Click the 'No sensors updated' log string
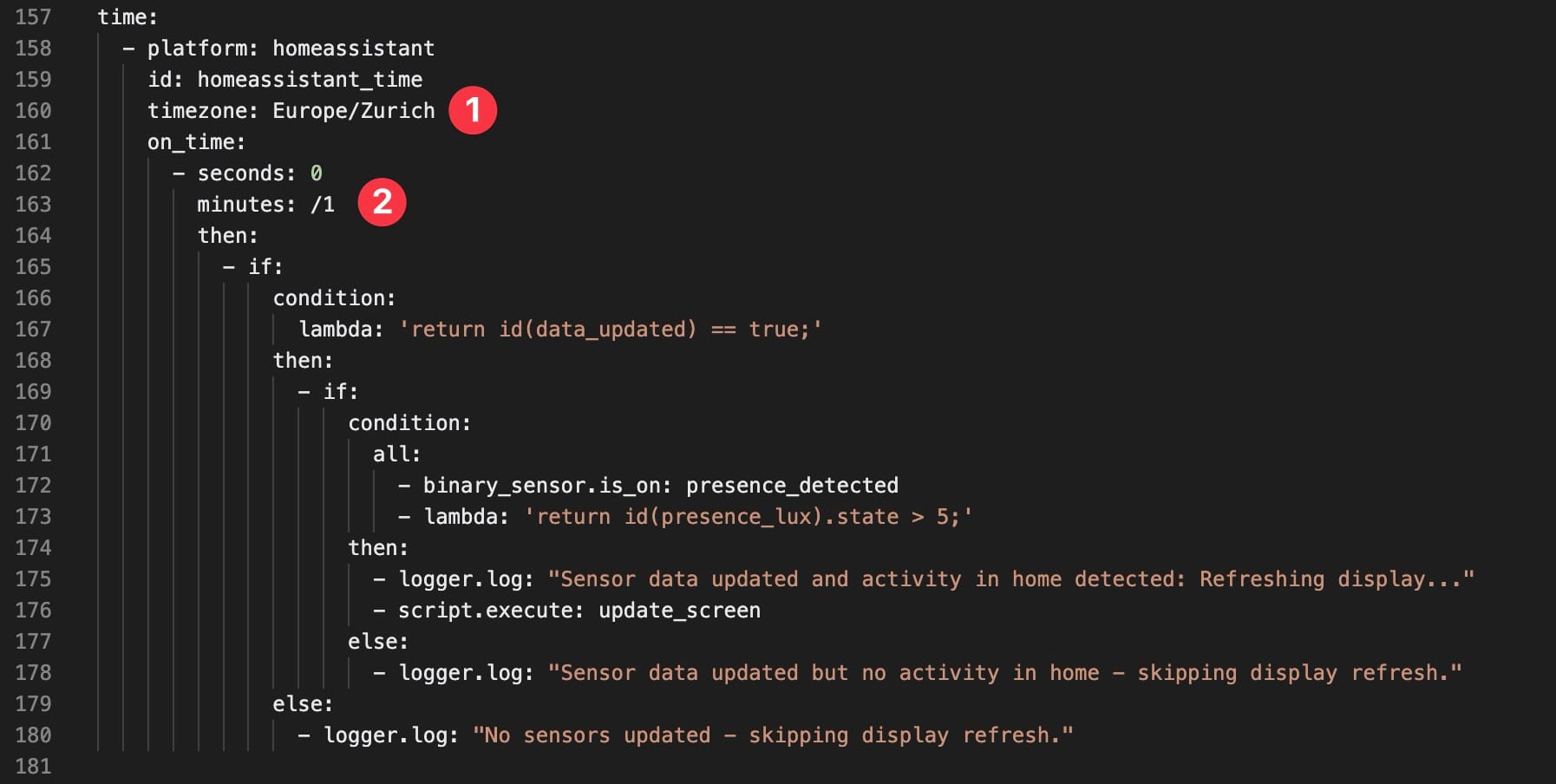Viewport: 1556px width, 784px height. tap(773, 735)
